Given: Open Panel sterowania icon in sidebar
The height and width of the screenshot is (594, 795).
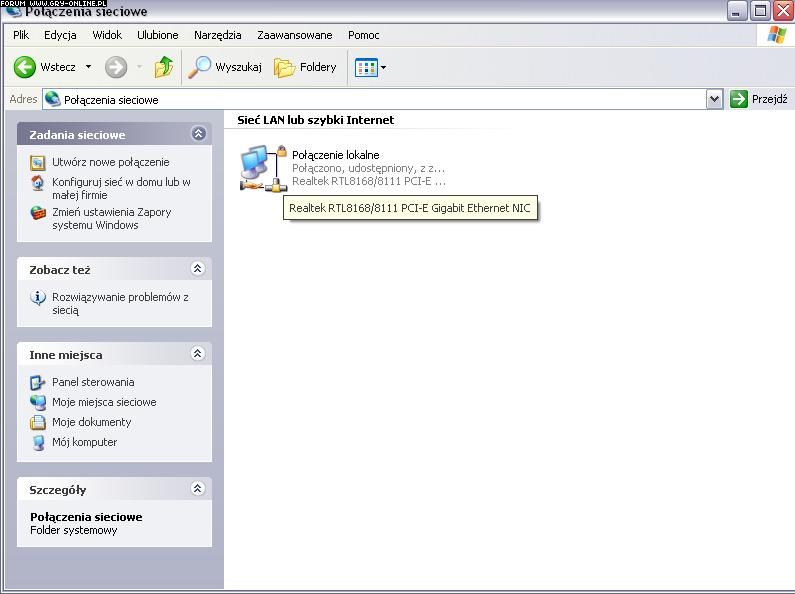Looking at the screenshot, I should point(38,382).
